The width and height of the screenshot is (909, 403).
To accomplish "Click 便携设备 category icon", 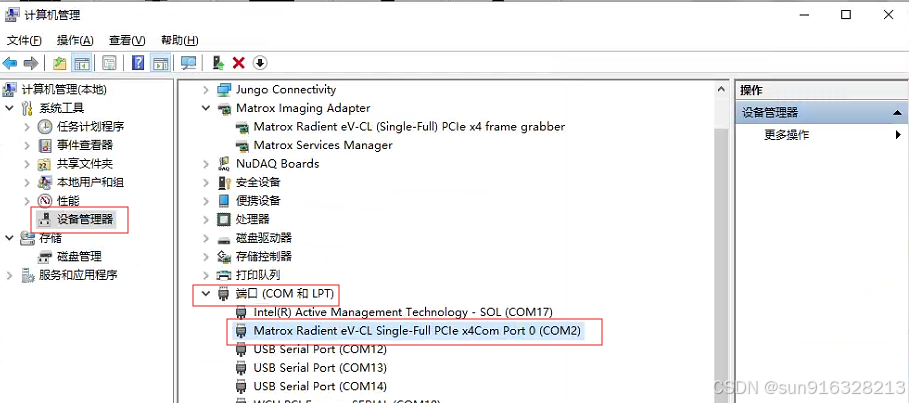I will coord(224,201).
